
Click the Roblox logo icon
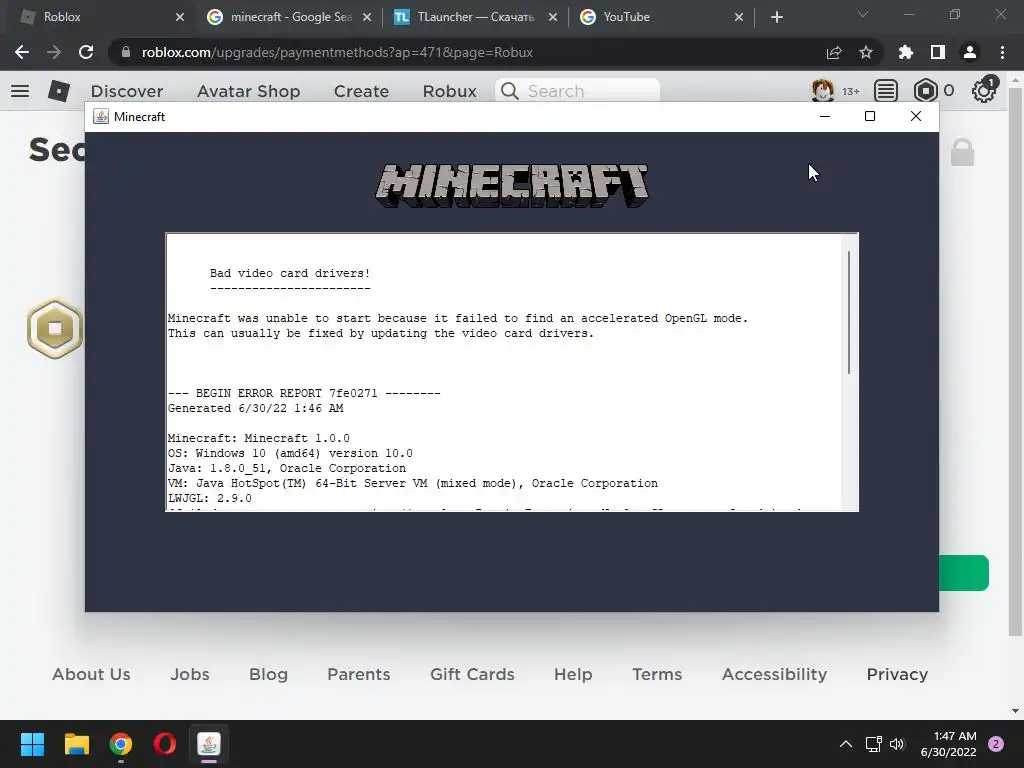59,91
